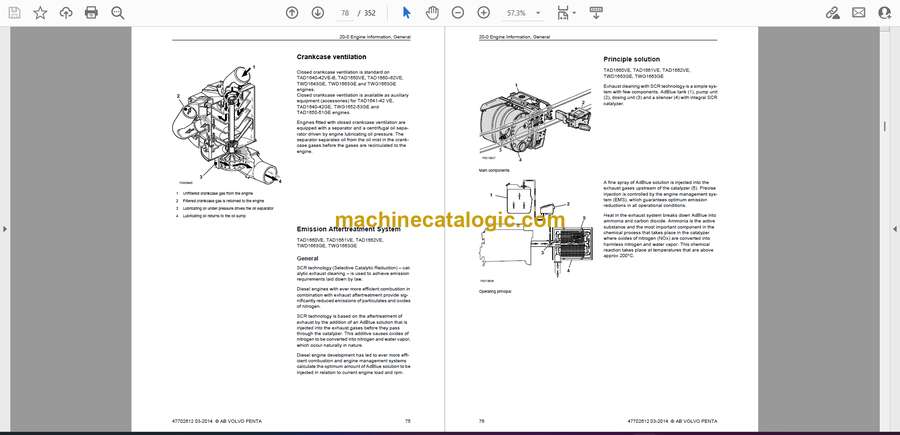900x435 pixels.
Task: Zoom in with the plus button
Action: click(484, 13)
